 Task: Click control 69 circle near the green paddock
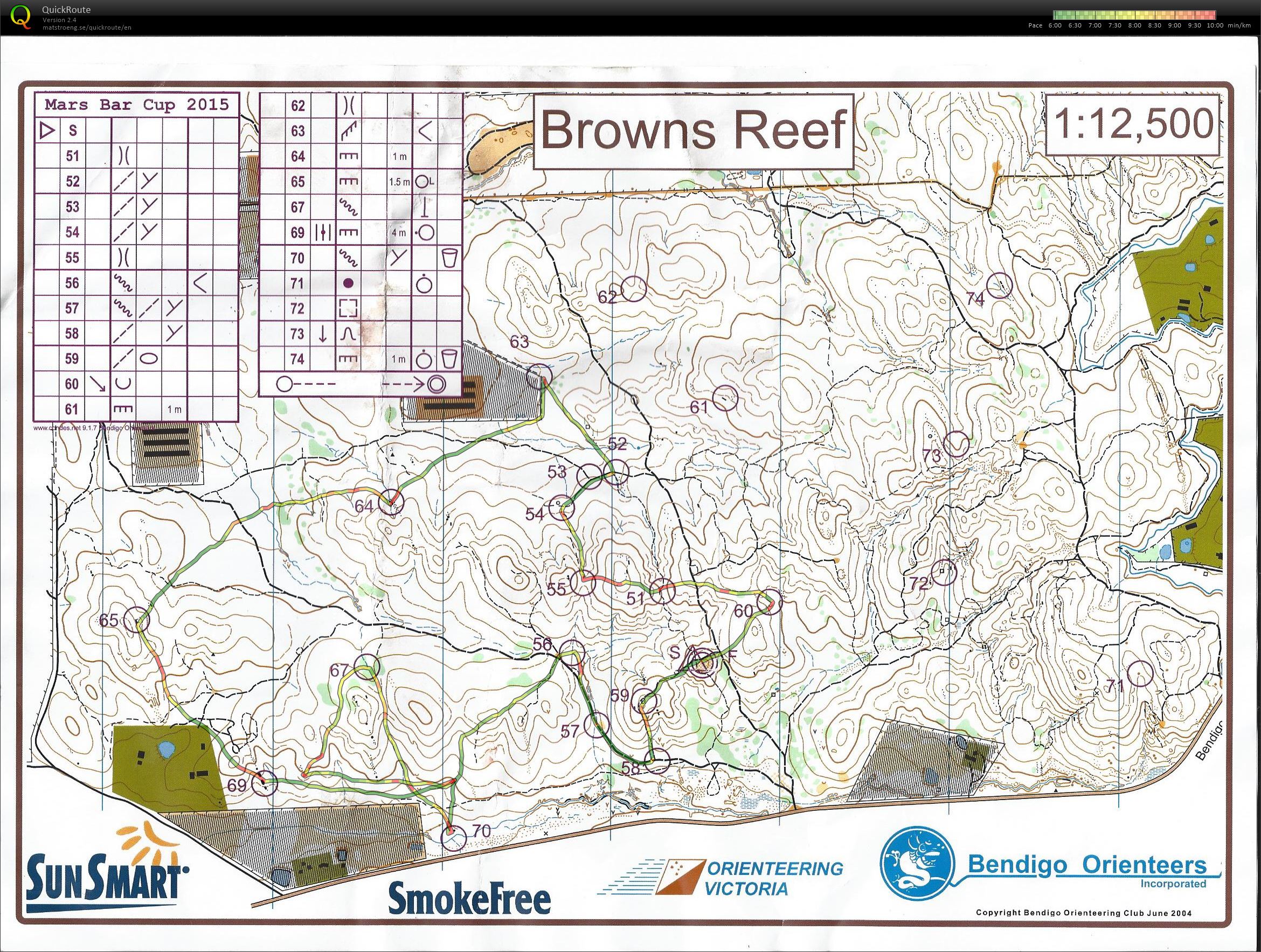pyautogui.click(x=265, y=783)
